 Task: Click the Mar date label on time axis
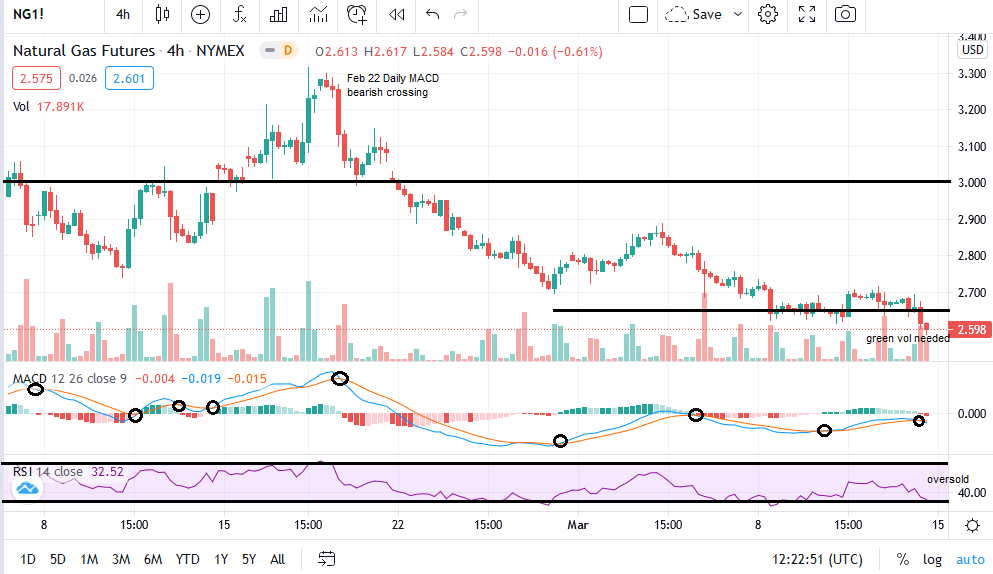[578, 525]
